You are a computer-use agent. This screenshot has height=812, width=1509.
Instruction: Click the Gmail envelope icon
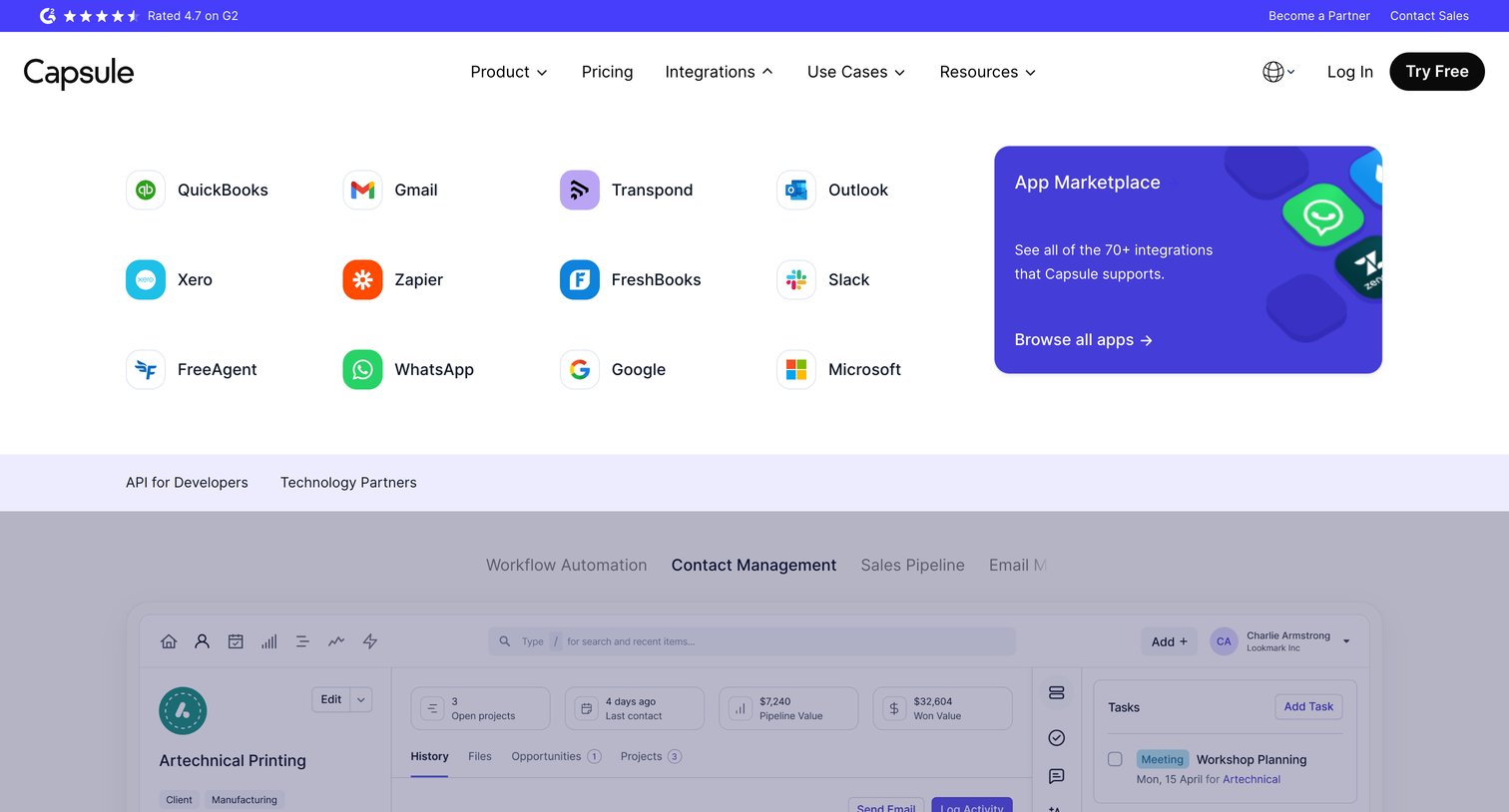pos(362,190)
